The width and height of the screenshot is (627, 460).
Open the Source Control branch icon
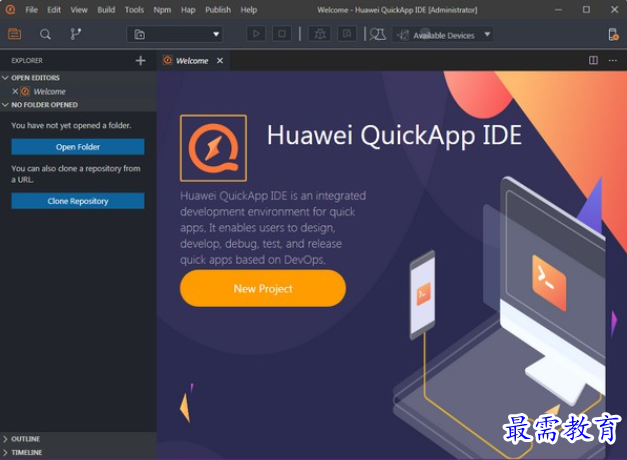[75, 34]
